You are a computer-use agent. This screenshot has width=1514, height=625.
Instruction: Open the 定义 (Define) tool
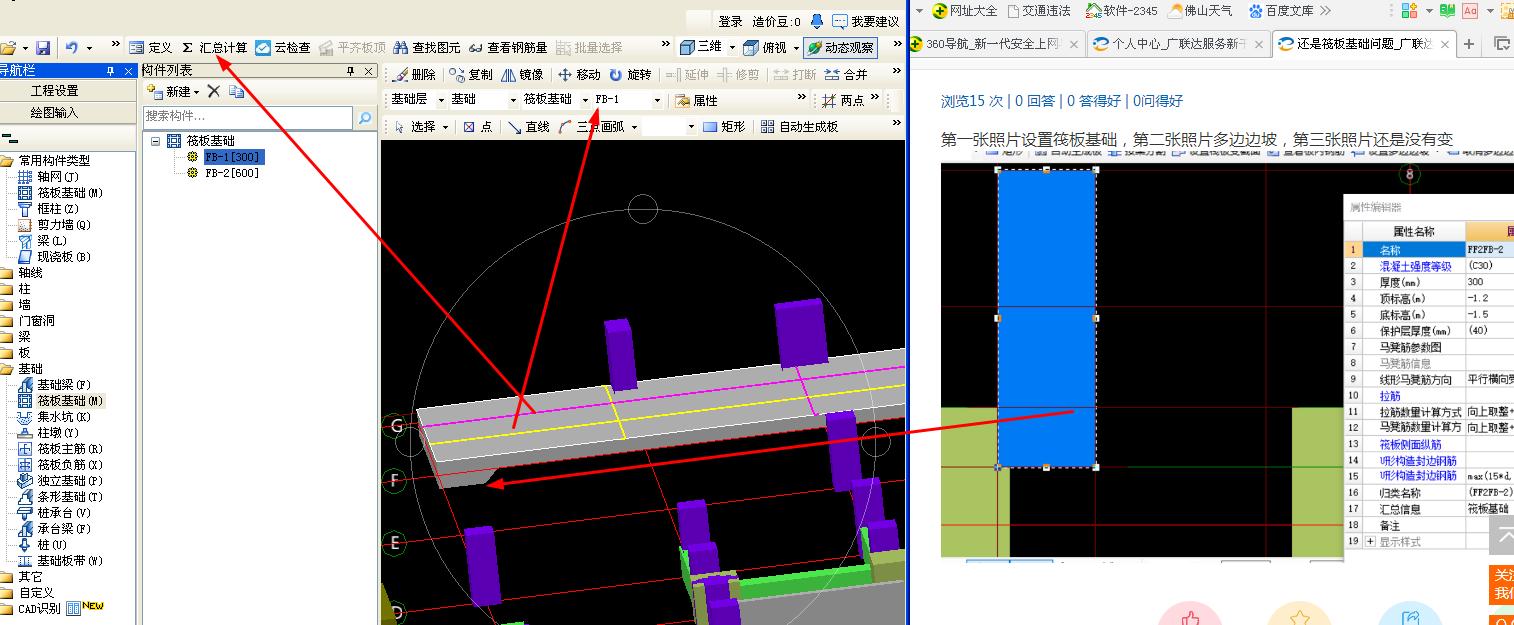point(151,47)
